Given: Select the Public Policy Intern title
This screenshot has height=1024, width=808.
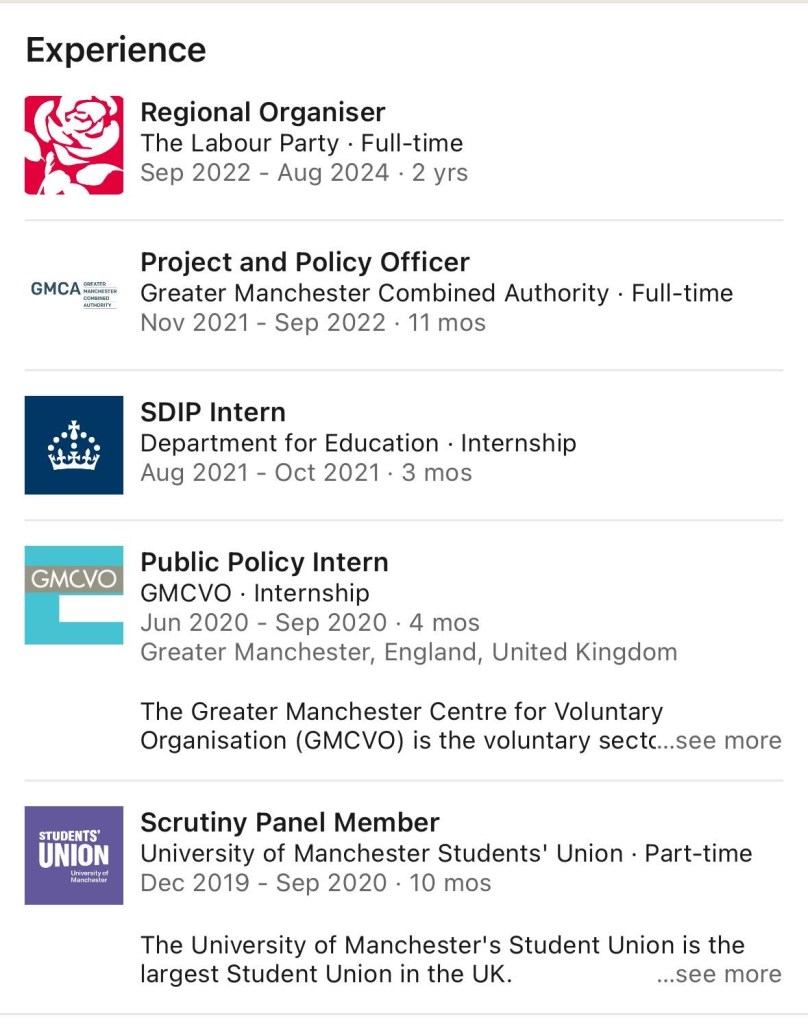Looking at the screenshot, I should tap(264, 562).
